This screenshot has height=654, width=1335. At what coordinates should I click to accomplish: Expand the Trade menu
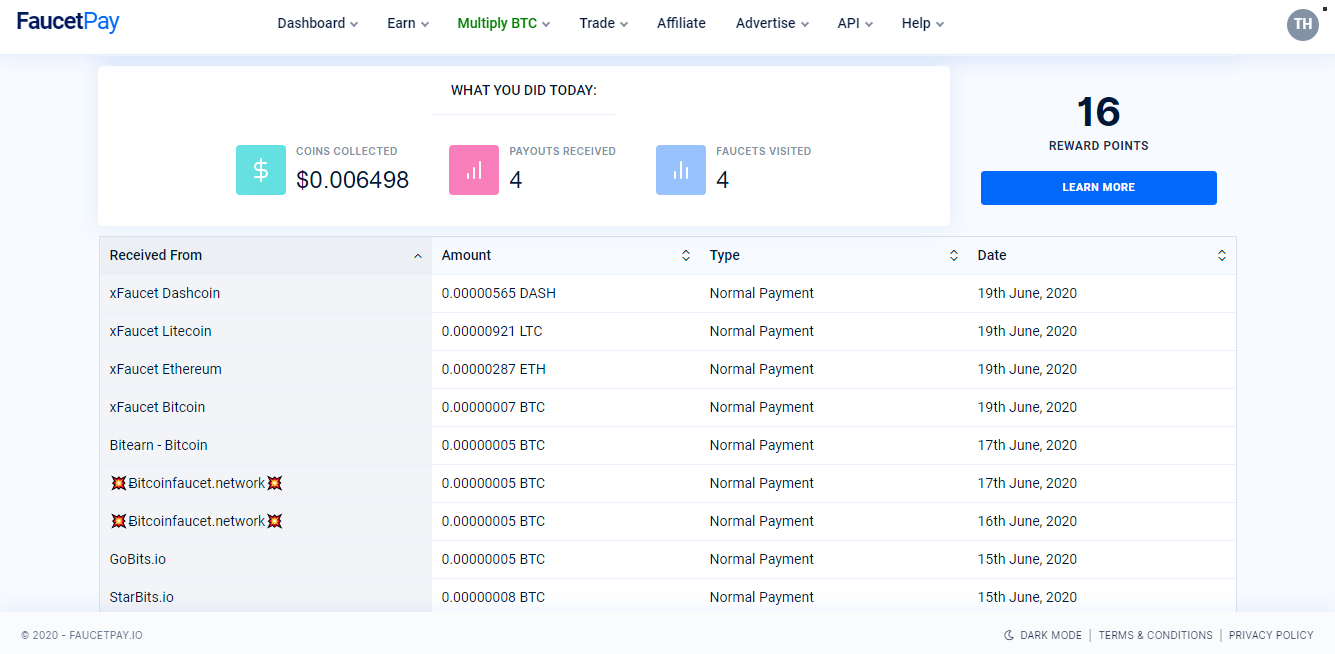coord(604,23)
